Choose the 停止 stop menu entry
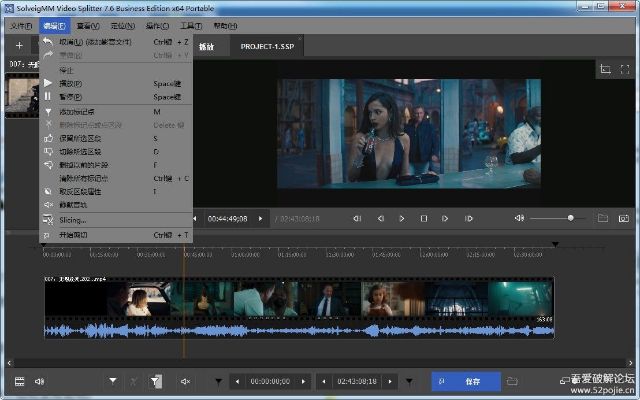 point(116,70)
